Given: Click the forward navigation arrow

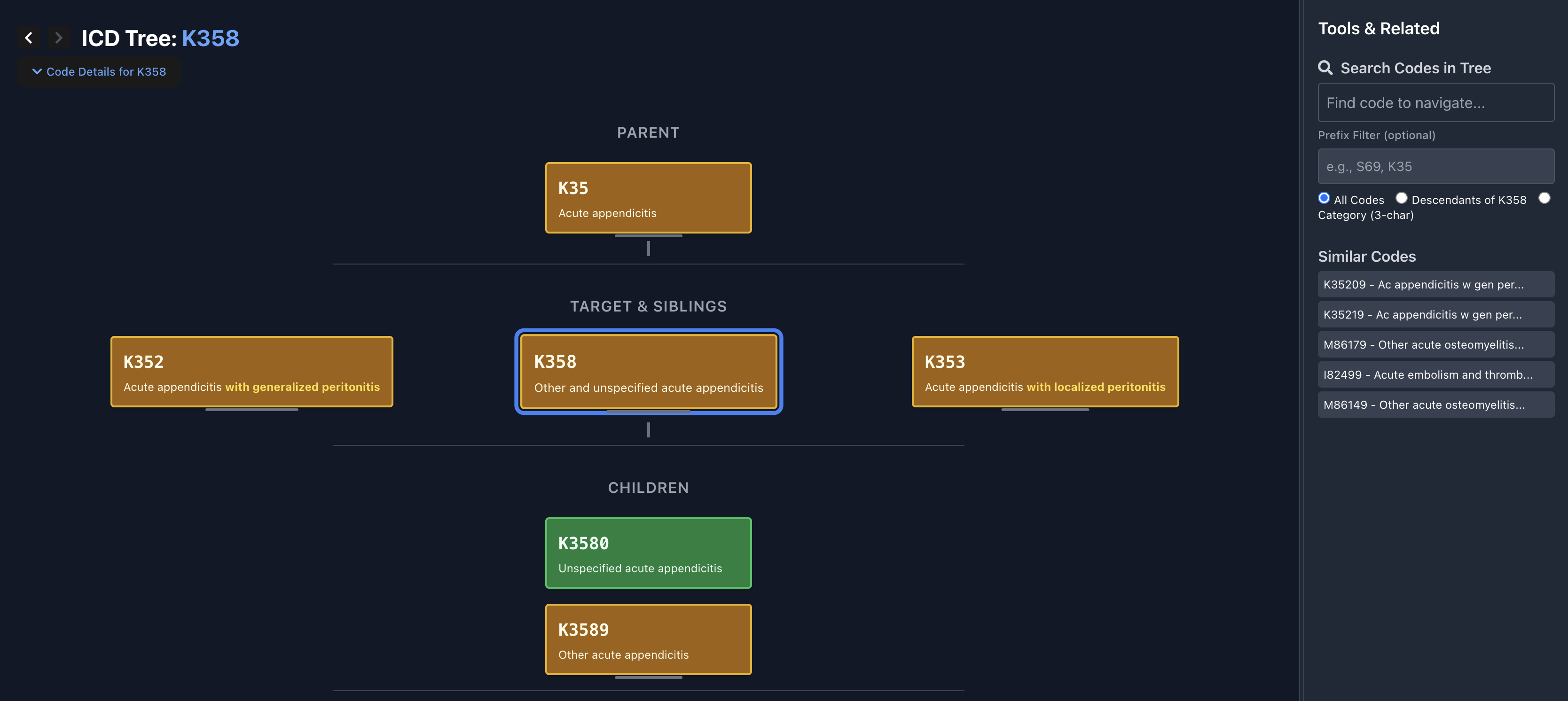Looking at the screenshot, I should tap(58, 38).
